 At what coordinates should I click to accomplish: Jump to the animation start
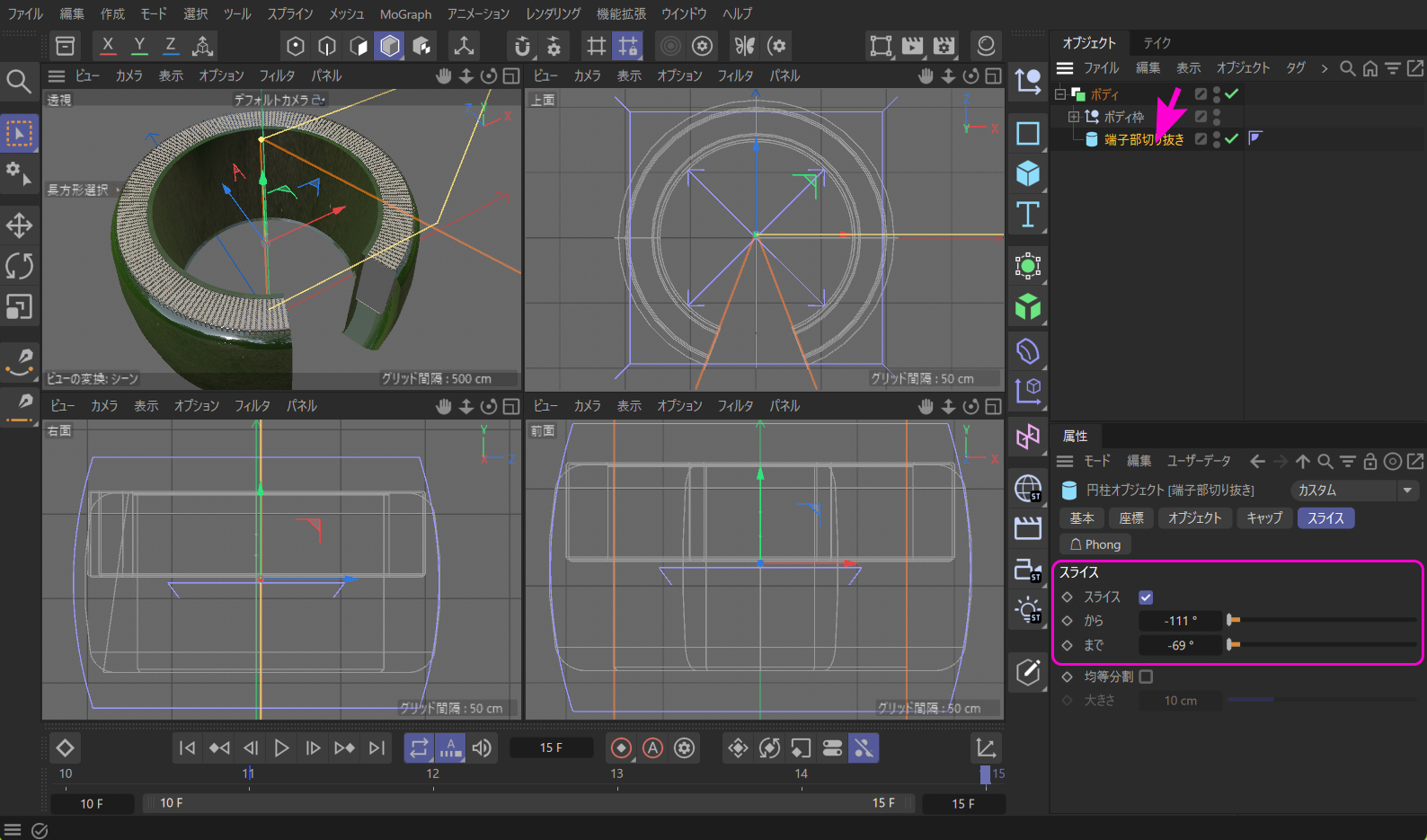click(187, 747)
